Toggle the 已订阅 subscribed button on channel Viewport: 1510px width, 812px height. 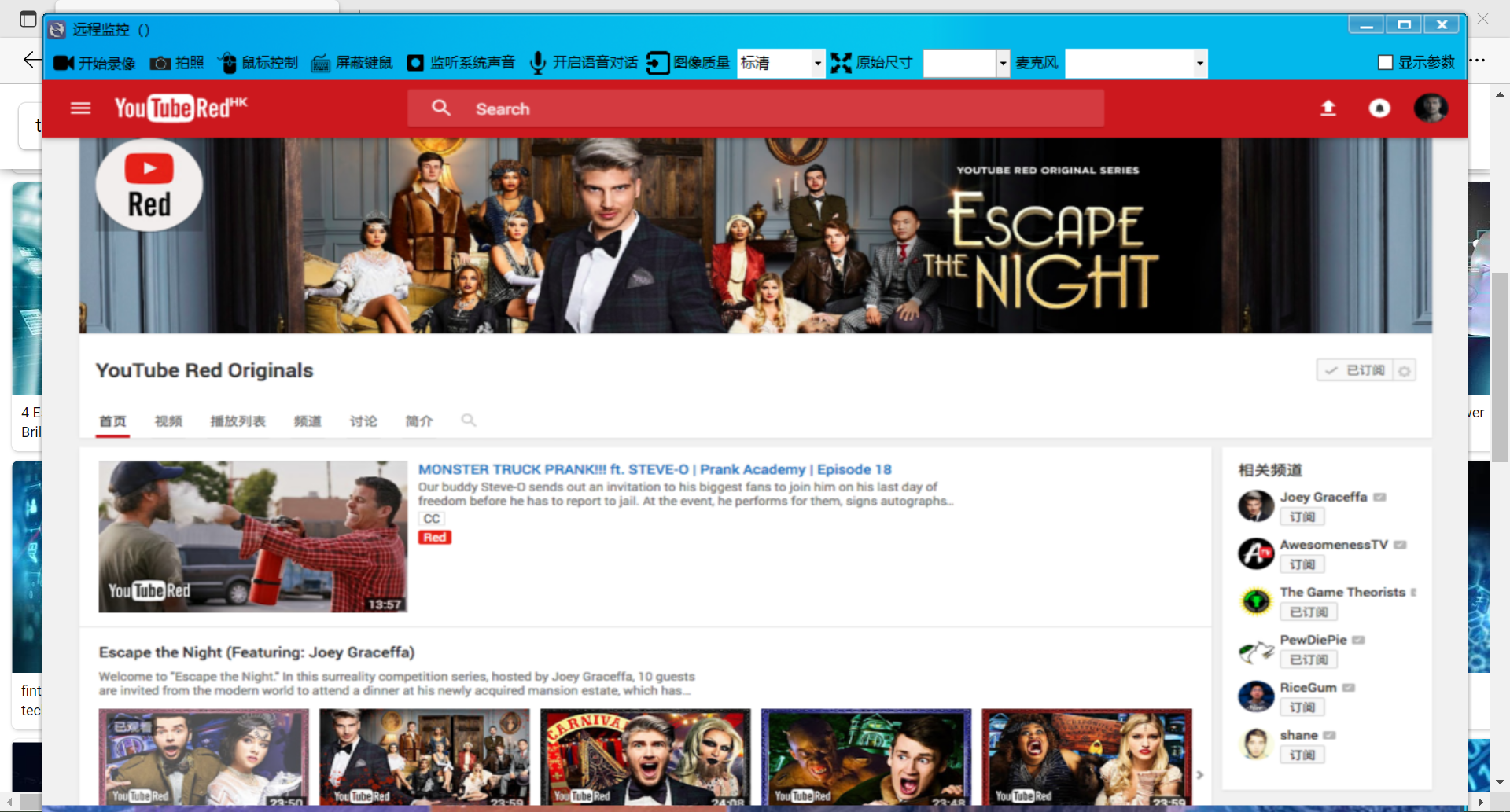click(1355, 370)
